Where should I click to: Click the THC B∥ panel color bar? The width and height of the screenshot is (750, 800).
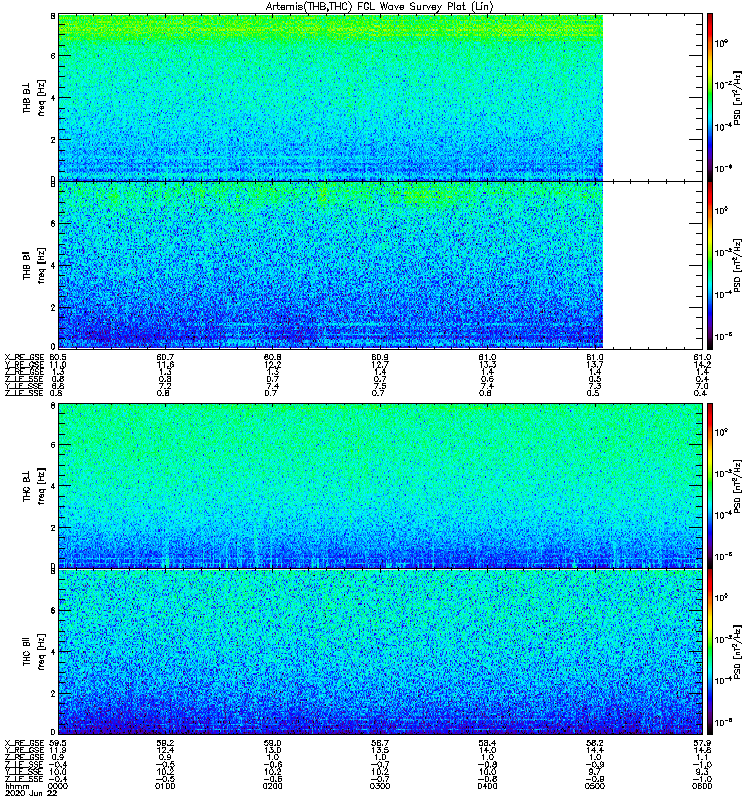709,652
